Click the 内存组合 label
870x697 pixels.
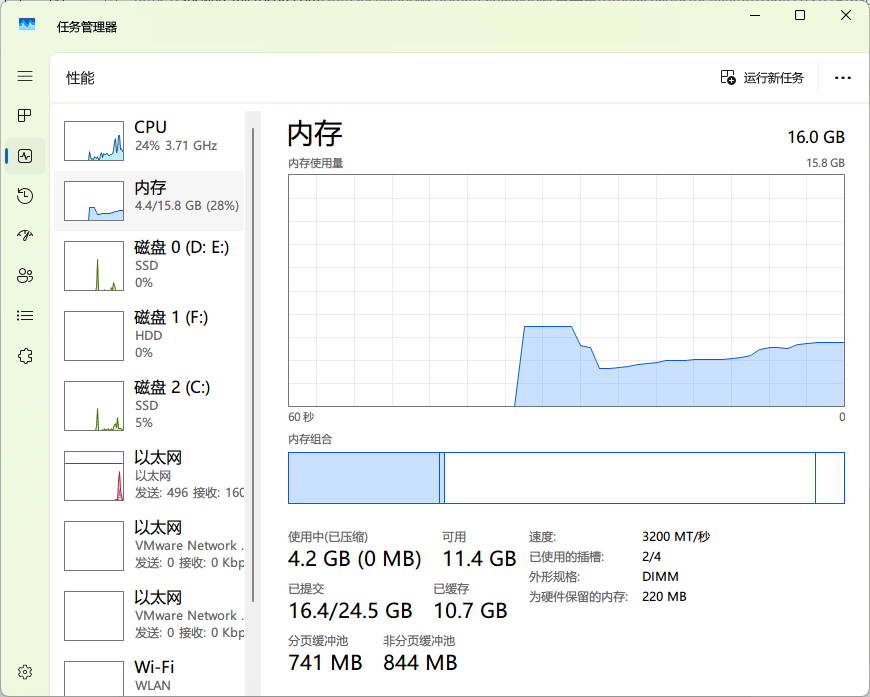click(x=310, y=440)
